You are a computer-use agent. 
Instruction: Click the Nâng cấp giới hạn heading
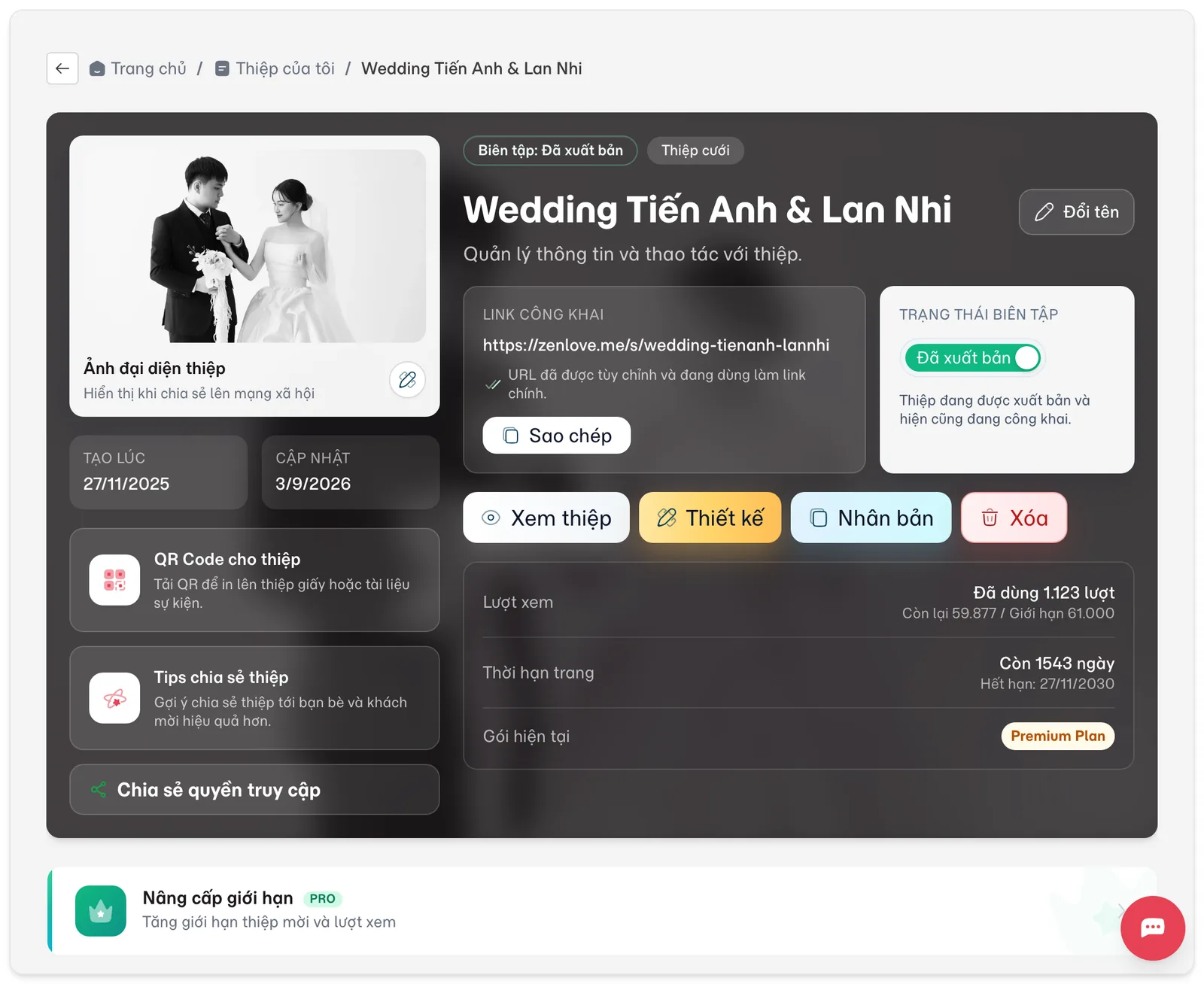point(217,898)
